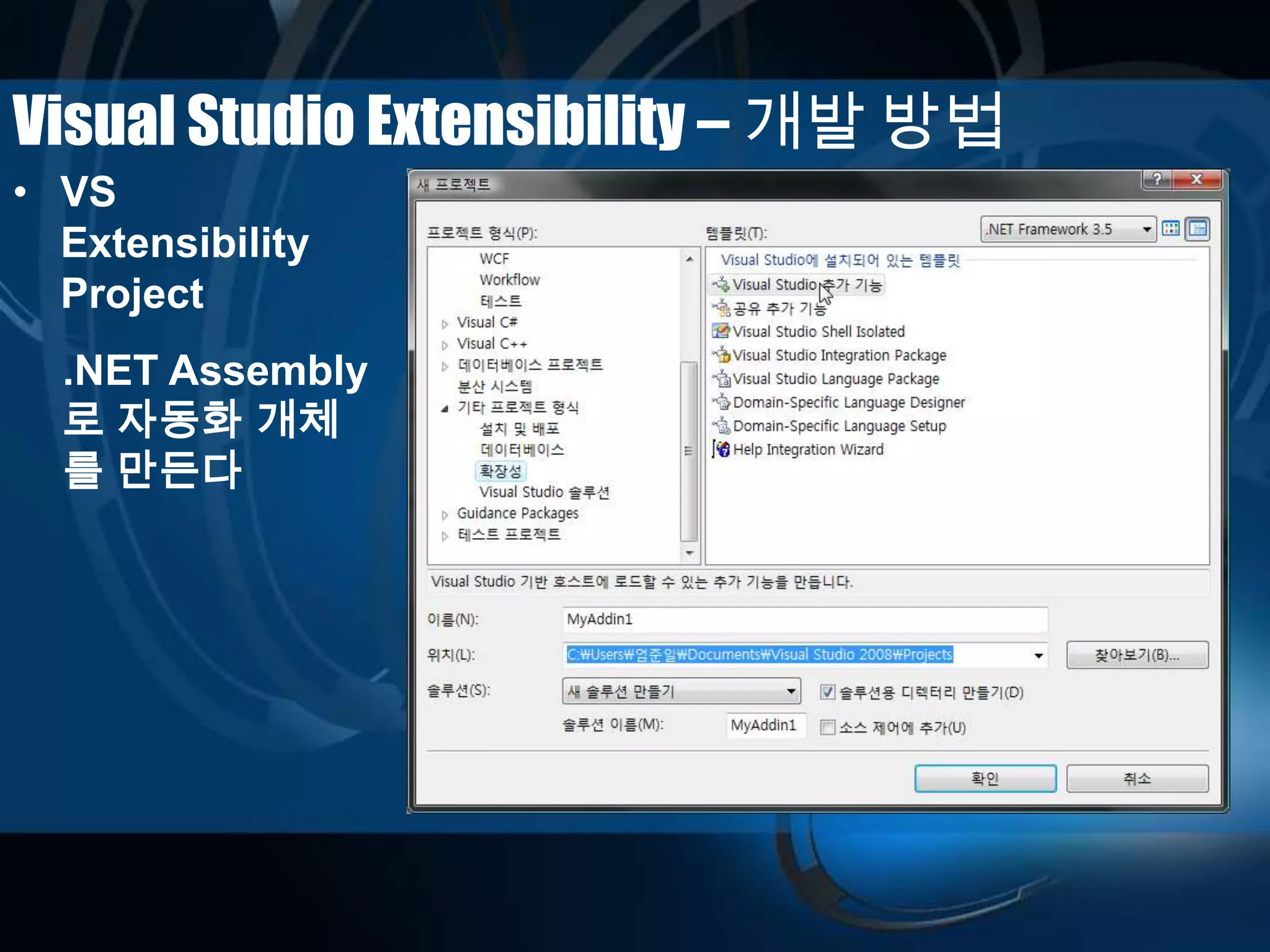The width and height of the screenshot is (1270, 952).
Task: Click the 이름 field containing MyAddin1
Action: click(x=805, y=620)
